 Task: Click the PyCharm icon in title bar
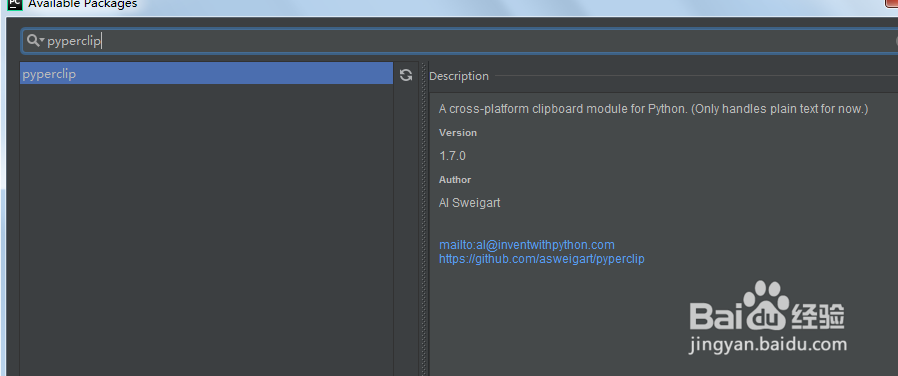coord(15,4)
